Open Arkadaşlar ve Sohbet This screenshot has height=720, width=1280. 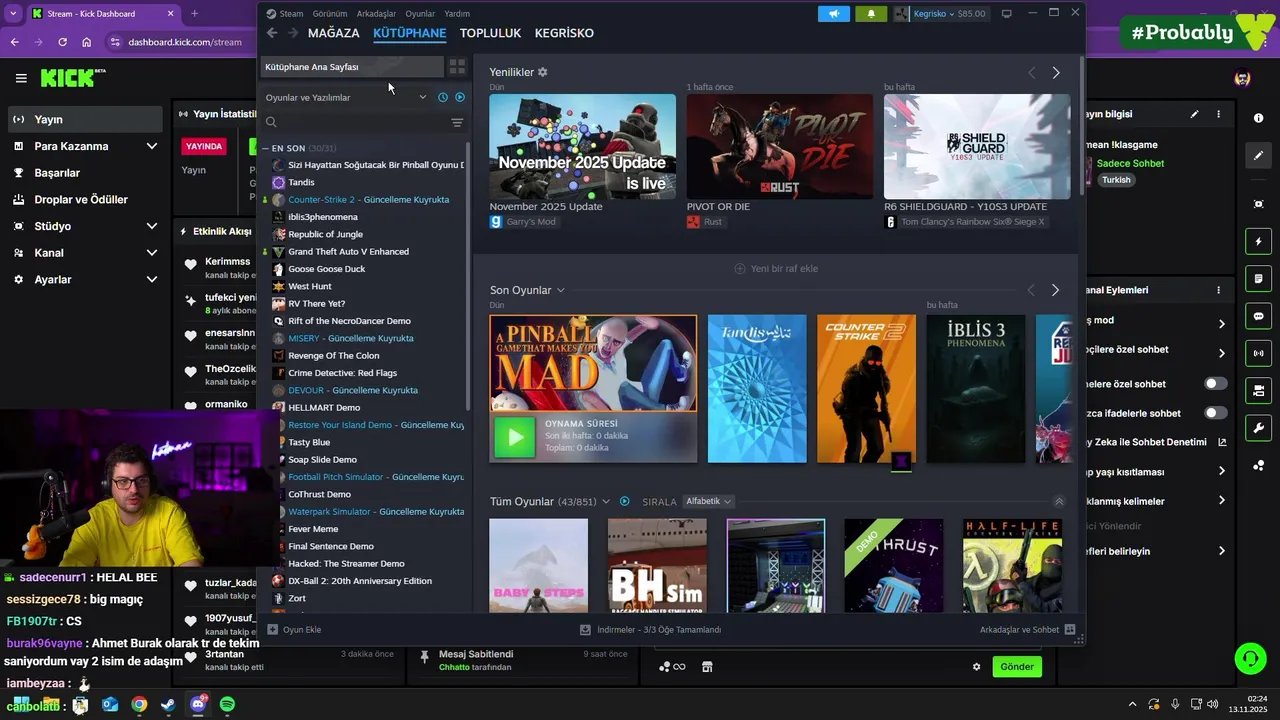(1027, 630)
